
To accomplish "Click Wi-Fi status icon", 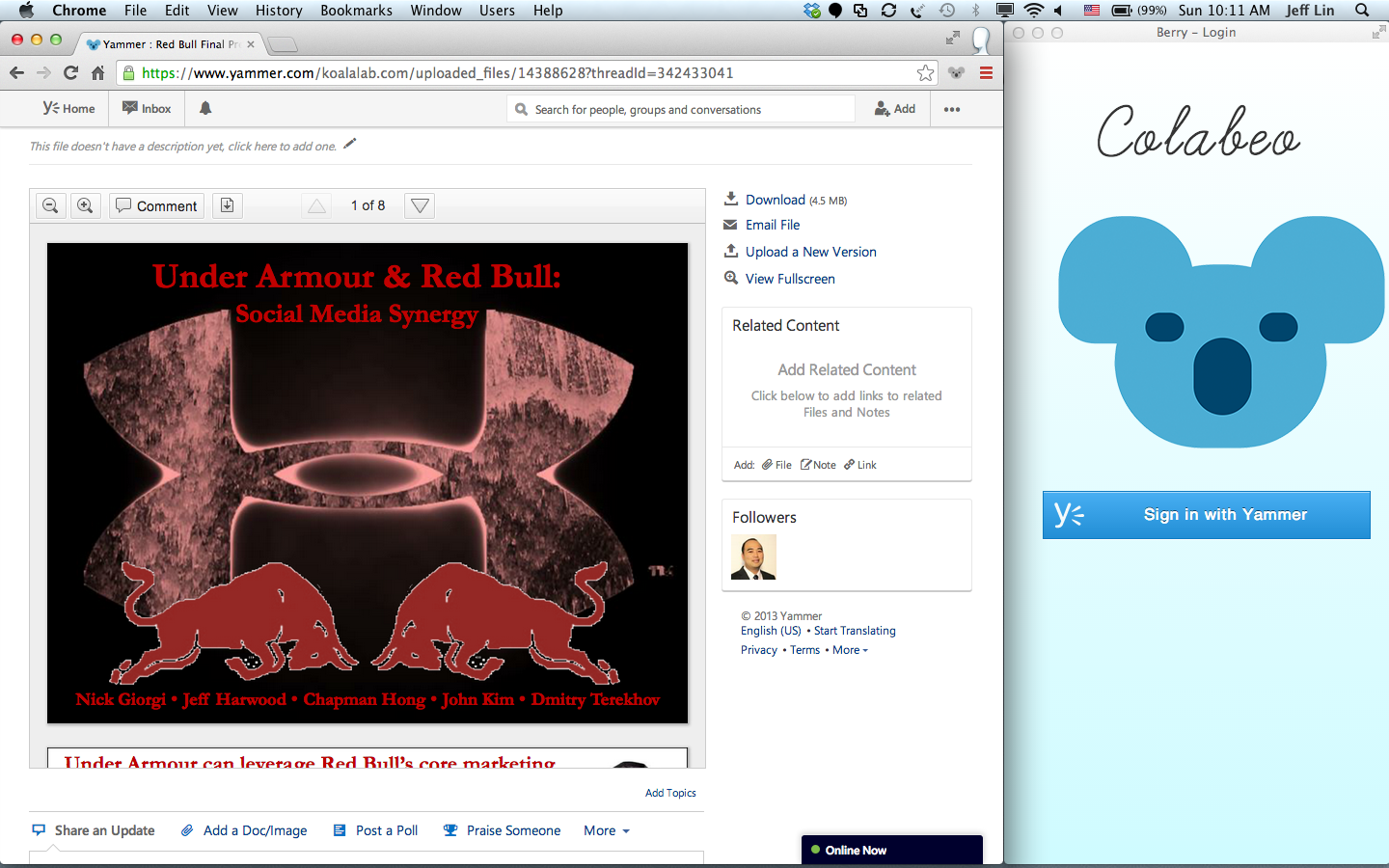I will click(1033, 10).
